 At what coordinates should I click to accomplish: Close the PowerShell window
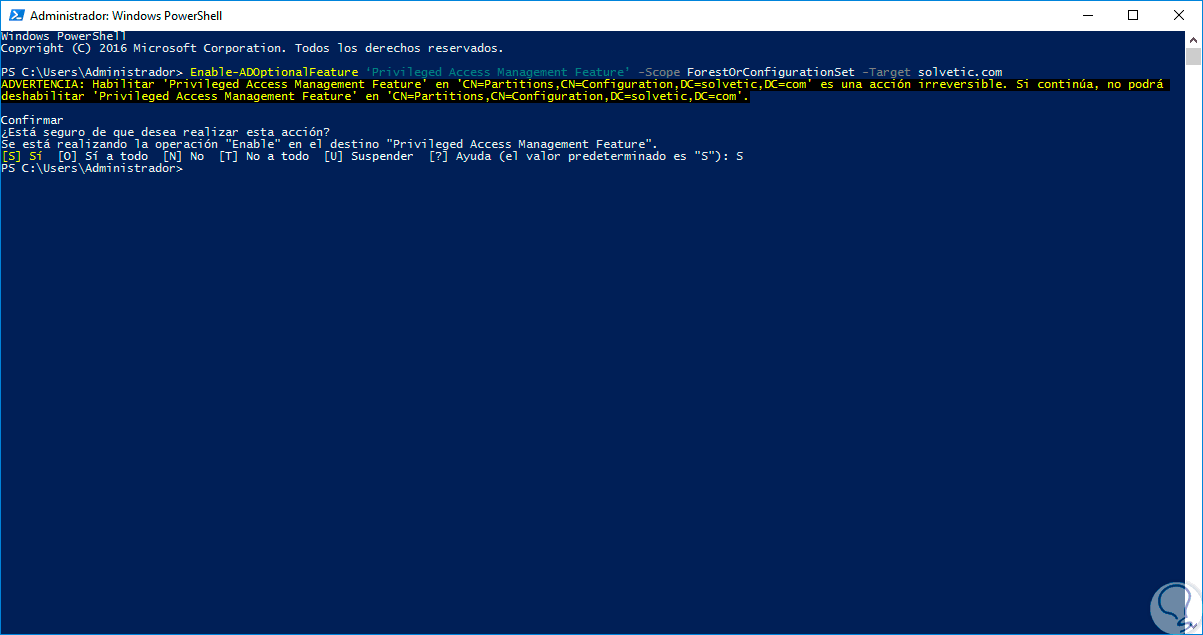click(1178, 15)
